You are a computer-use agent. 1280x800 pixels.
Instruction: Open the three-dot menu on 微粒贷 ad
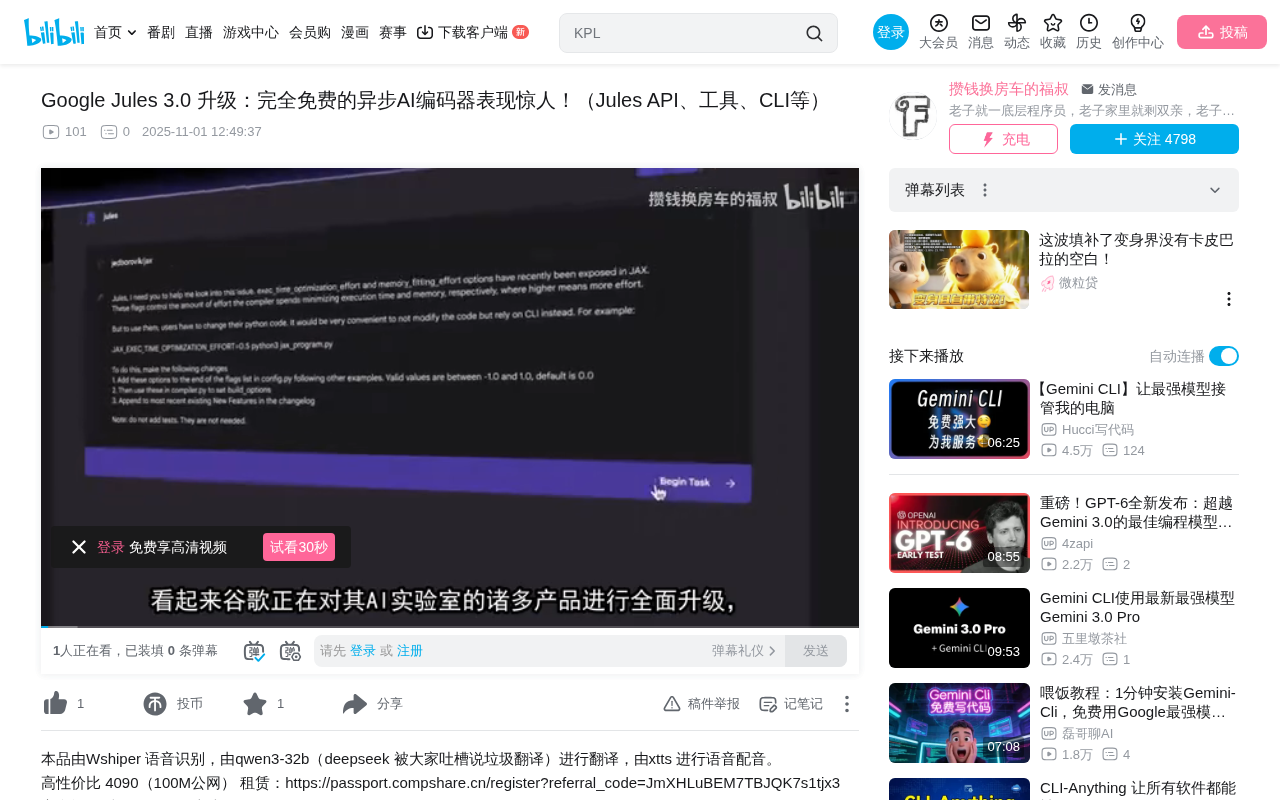pyautogui.click(x=1229, y=299)
